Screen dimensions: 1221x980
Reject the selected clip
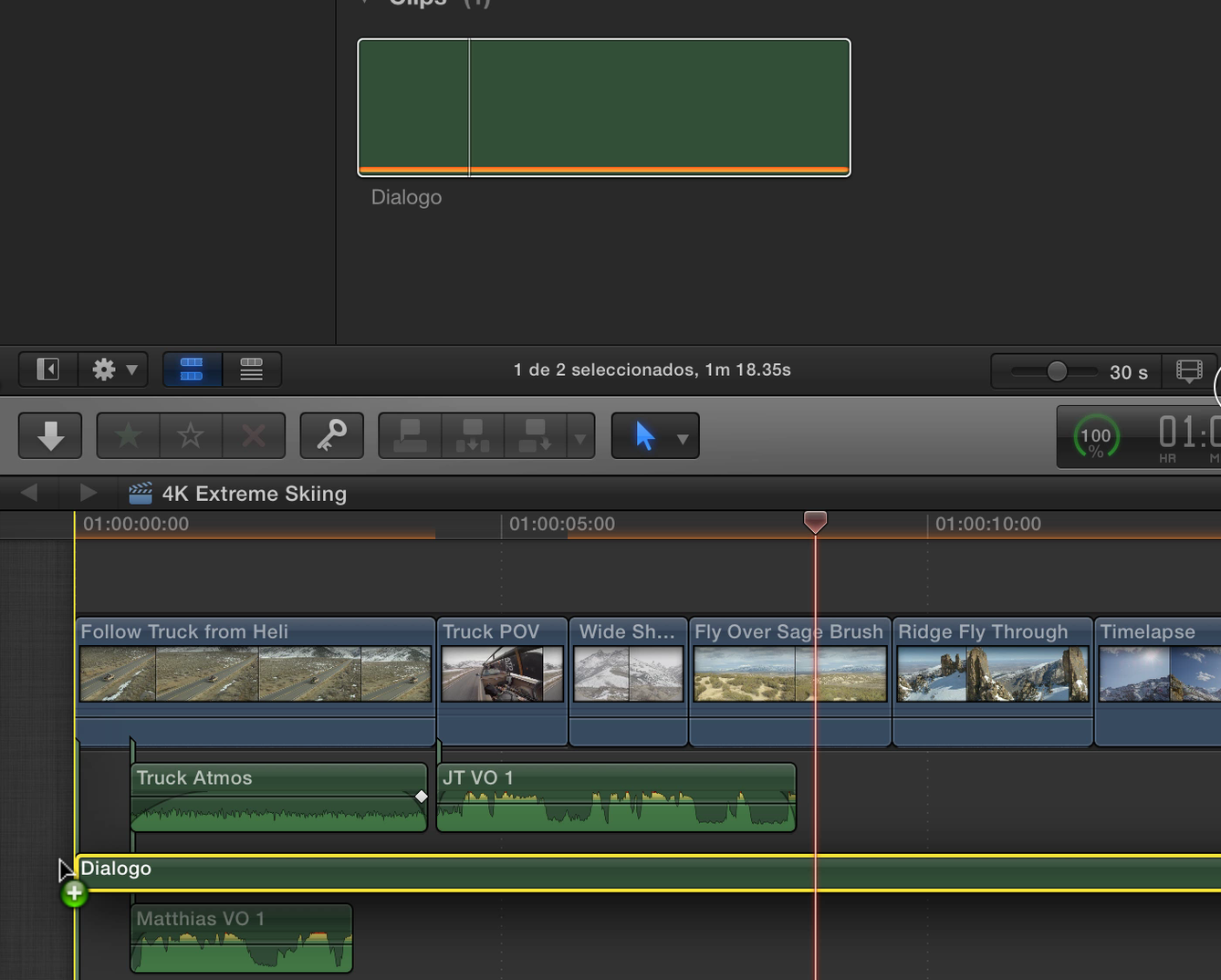[x=253, y=436]
